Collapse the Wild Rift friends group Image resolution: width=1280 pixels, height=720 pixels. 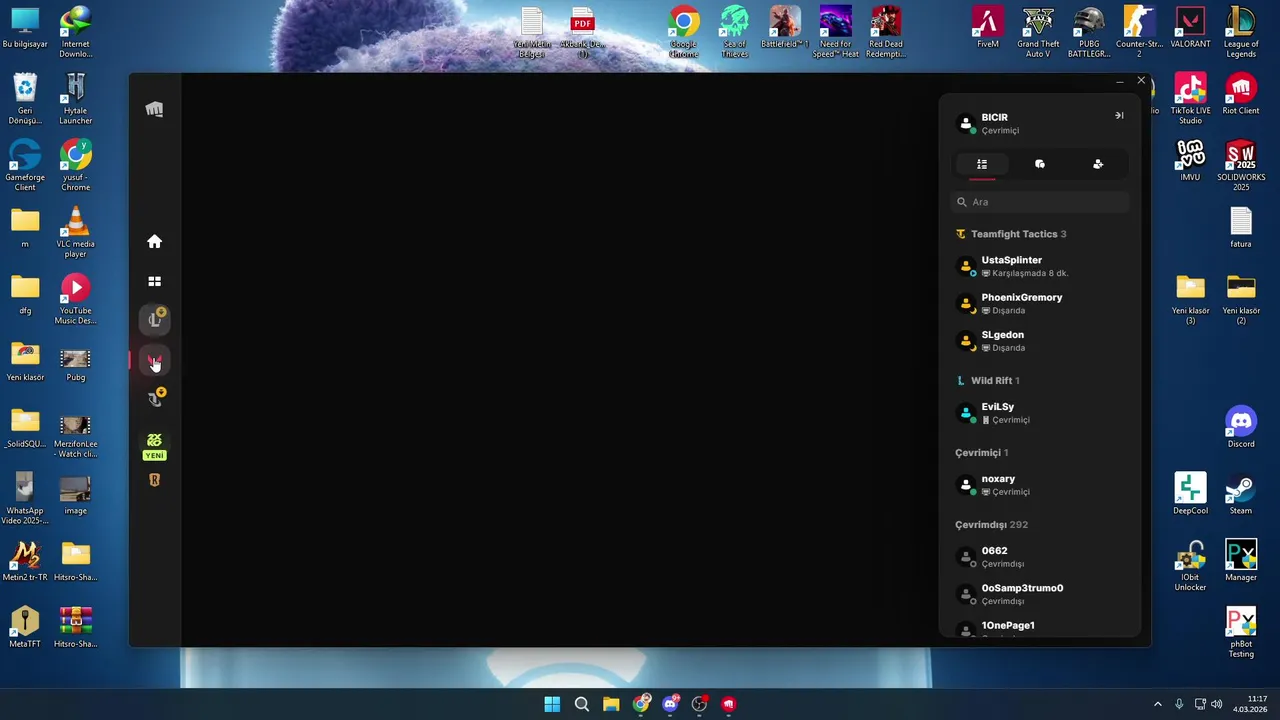point(988,380)
